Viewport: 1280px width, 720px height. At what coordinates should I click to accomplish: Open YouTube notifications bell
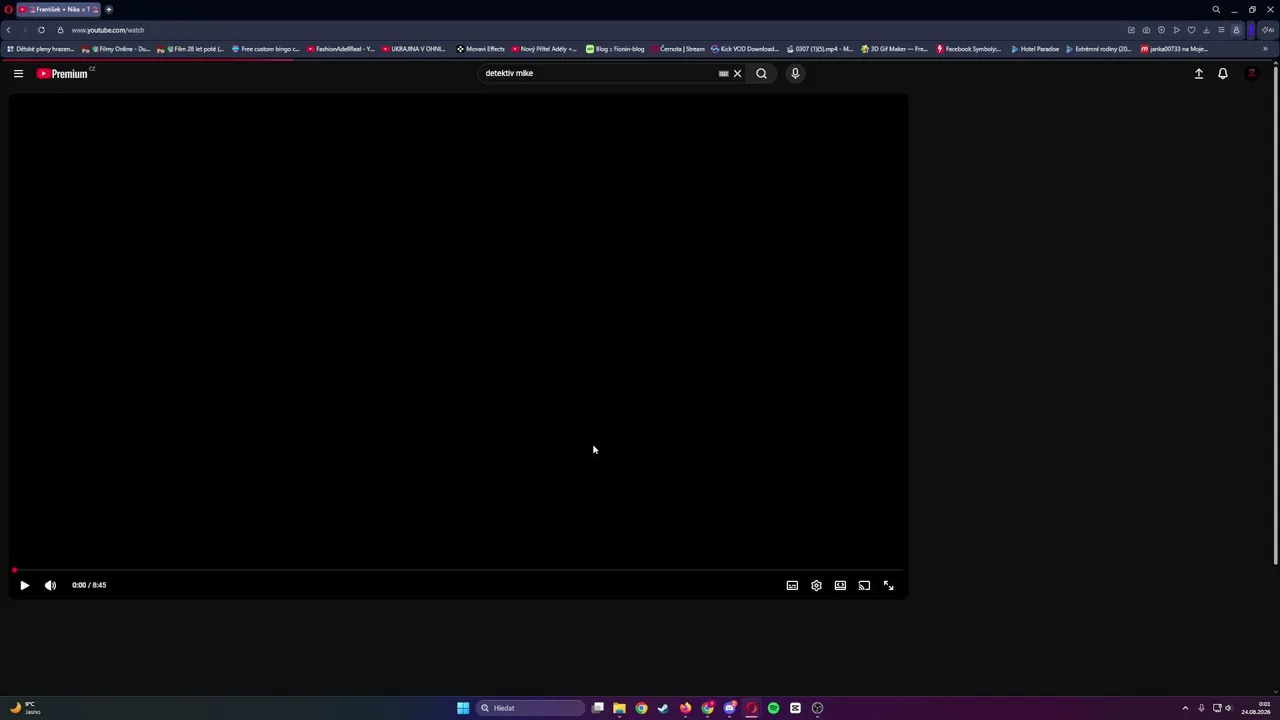[1222, 73]
